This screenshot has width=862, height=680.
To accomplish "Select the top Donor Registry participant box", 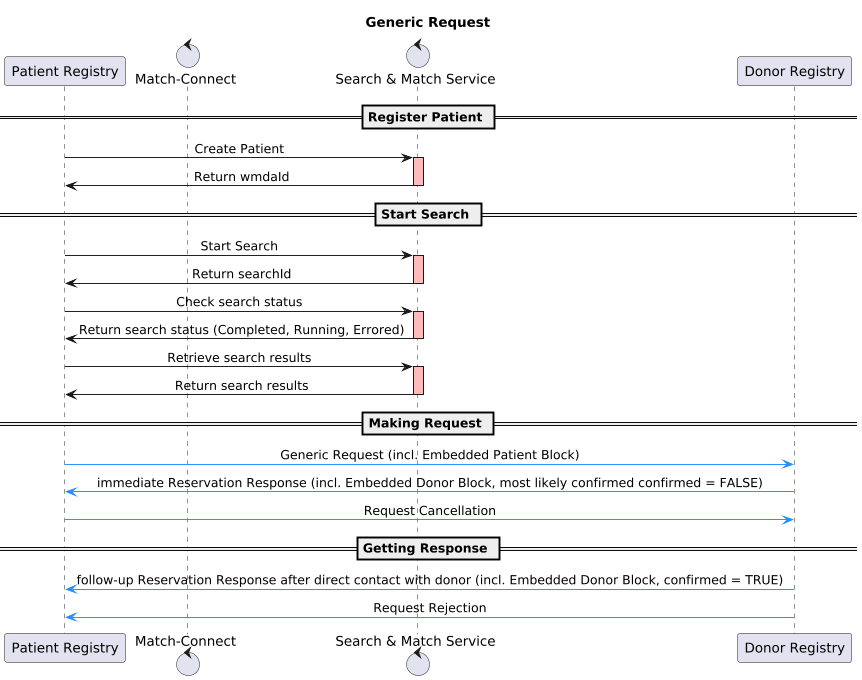I will click(x=794, y=71).
